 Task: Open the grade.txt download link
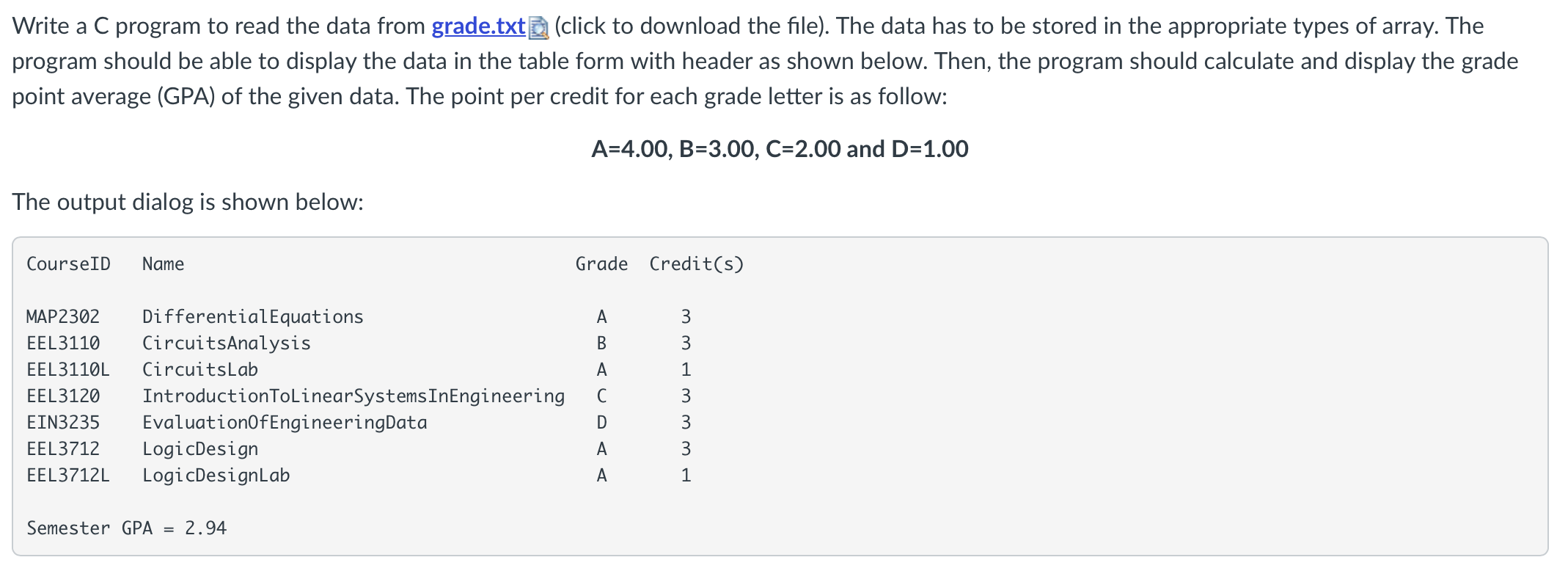tap(478, 26)
